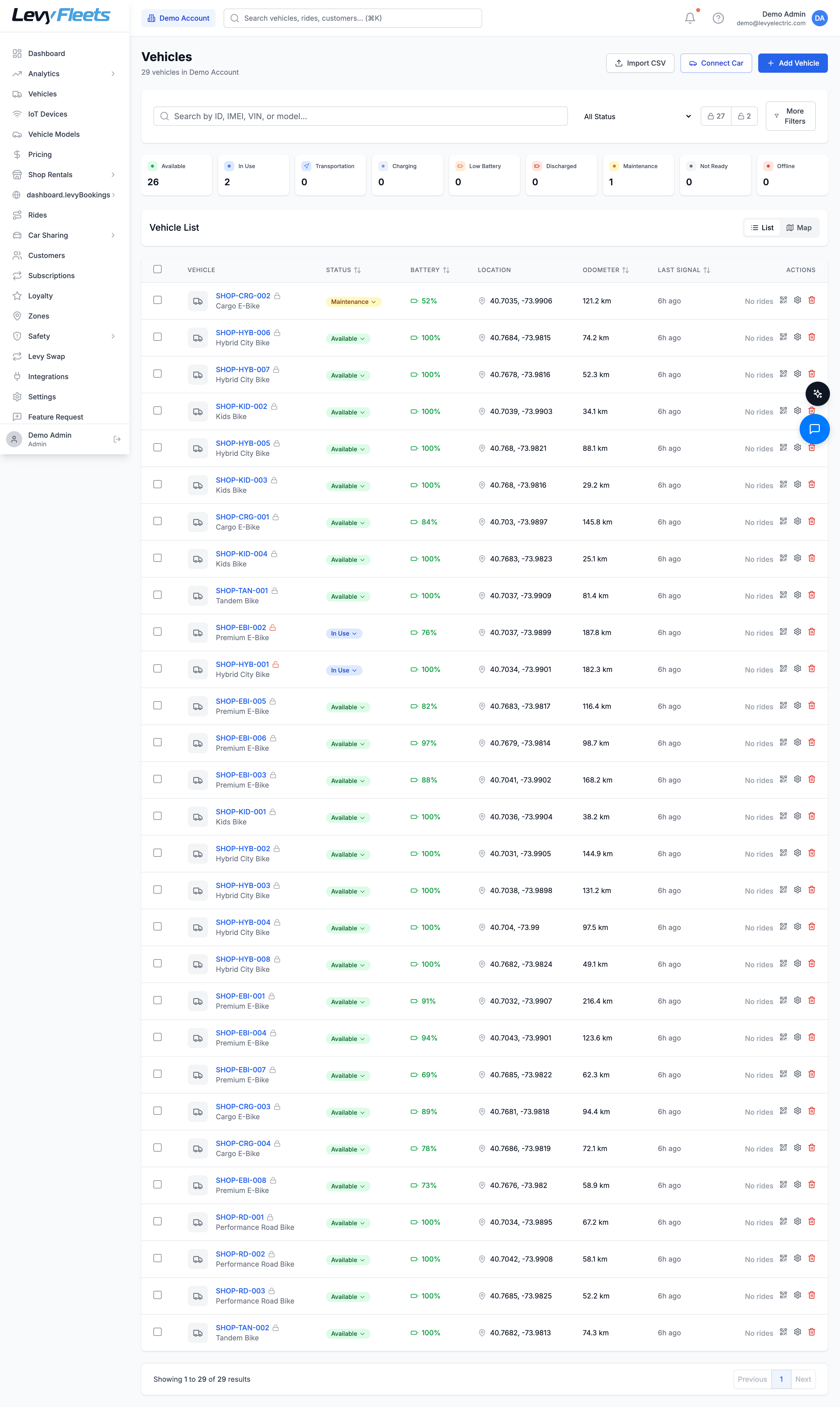The height and width of the screenshot is (1407, 840).
Task: Switch to Map view tab
Action: click(x=799, y=227)
